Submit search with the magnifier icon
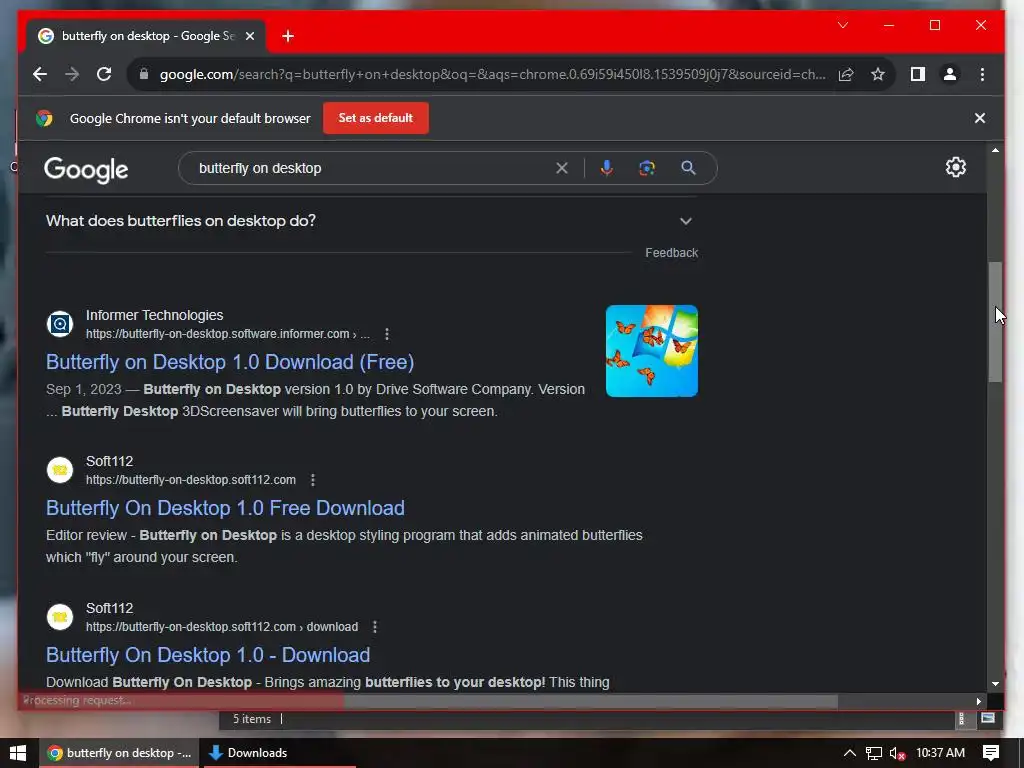Image resolution: width=1024 pixels, height=768 pixels. 688,168
